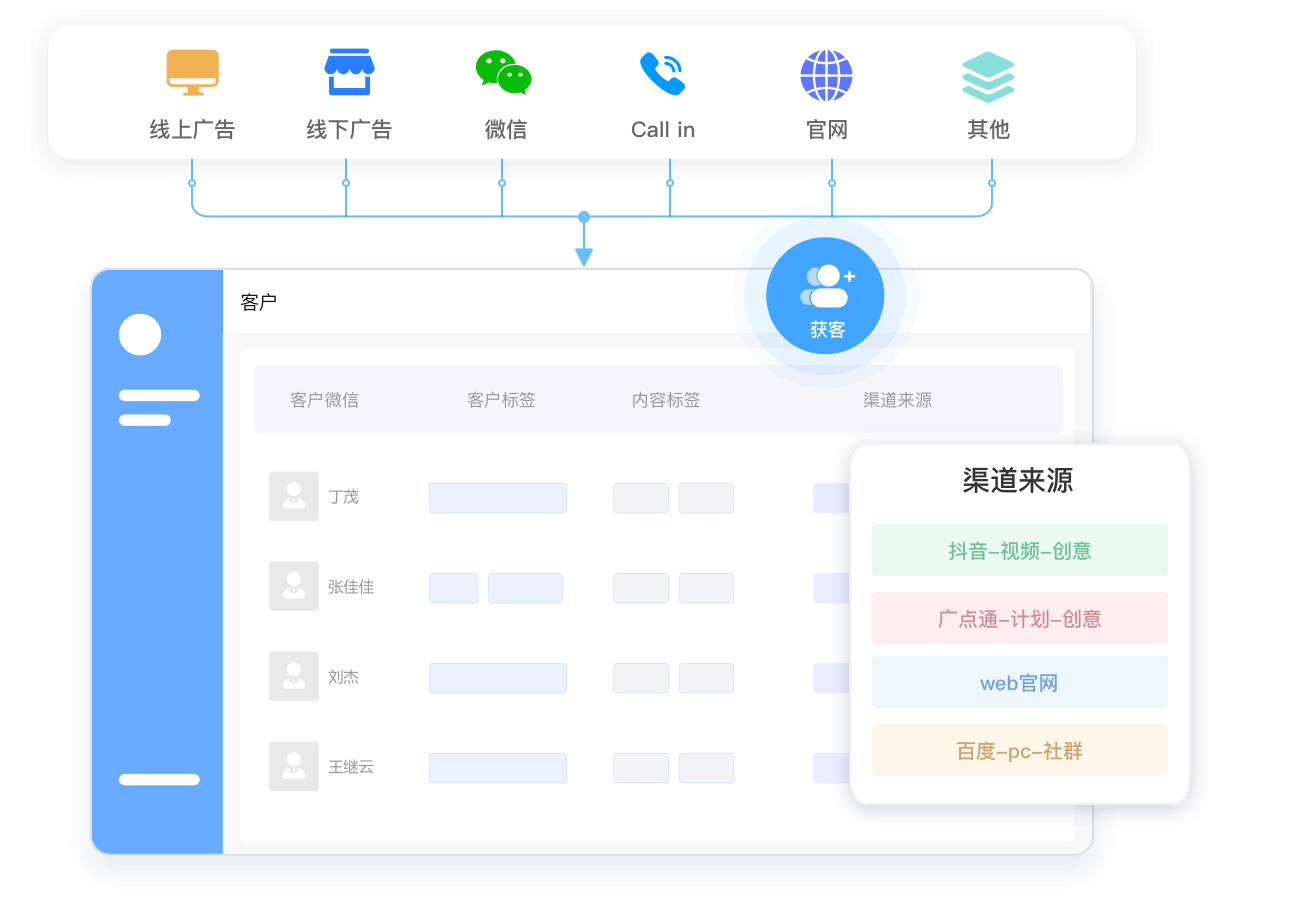Select the web官网 channel source

1019,683
